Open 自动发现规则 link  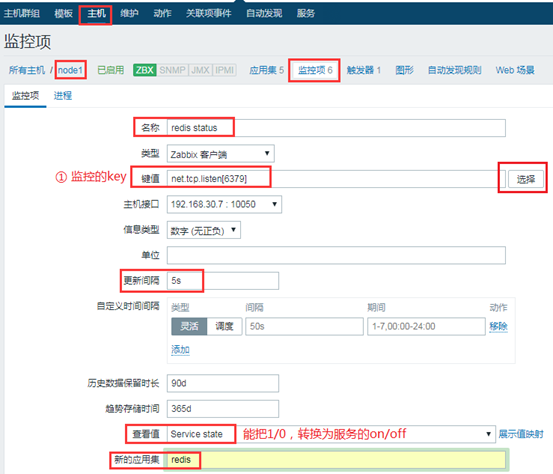(x=454, y=70)
